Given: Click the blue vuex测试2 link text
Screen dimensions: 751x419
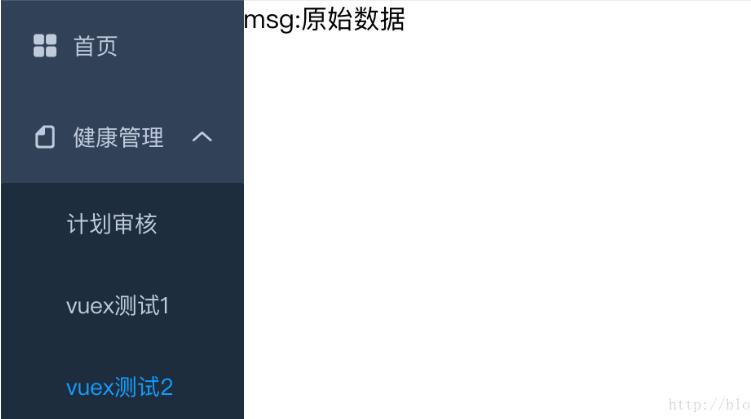Looking at the screenshot, I should pyautogui.click(x=119, y=387).
